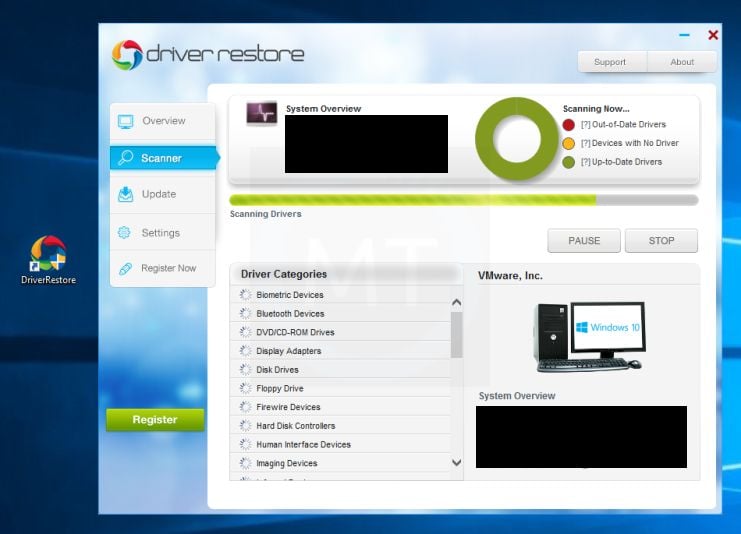741x534 pixels.
Task: Click spinner icon beside Imaging Devices
Action: (245, 463)
